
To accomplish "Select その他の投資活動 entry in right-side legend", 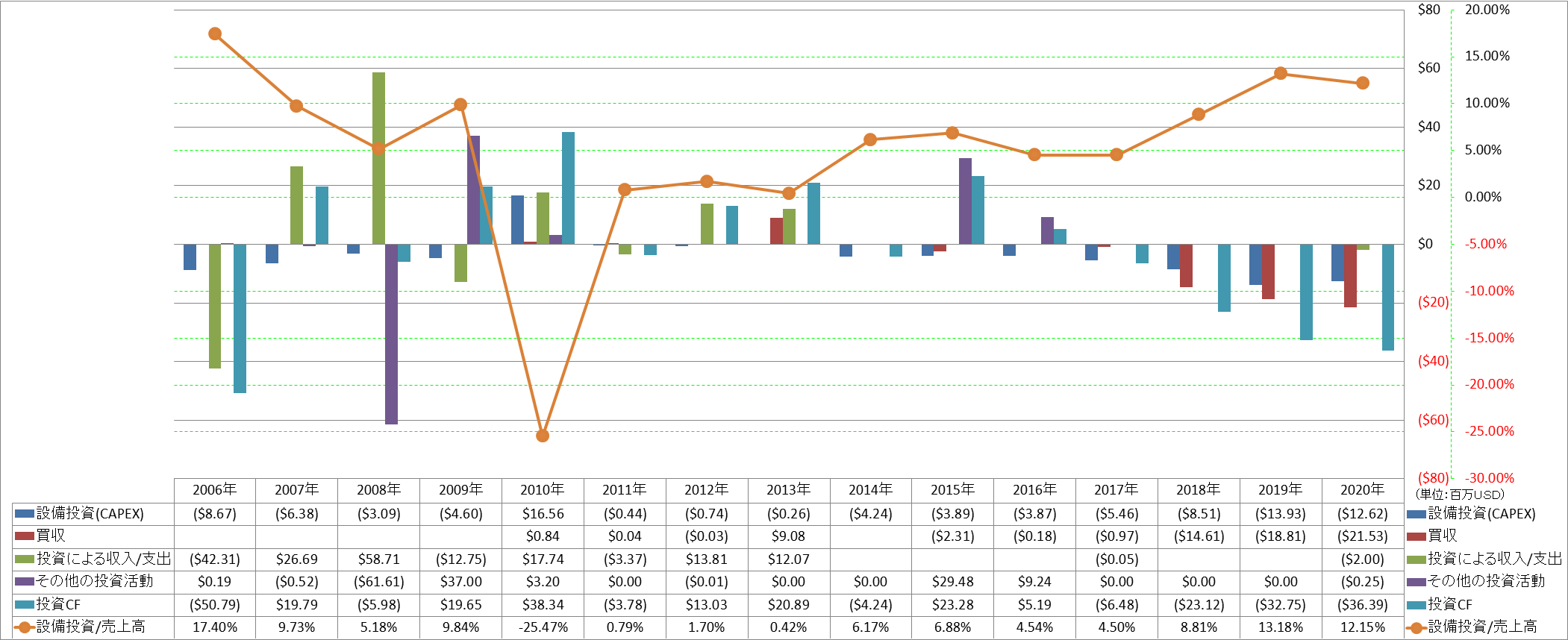I will tap(1475, 581).
